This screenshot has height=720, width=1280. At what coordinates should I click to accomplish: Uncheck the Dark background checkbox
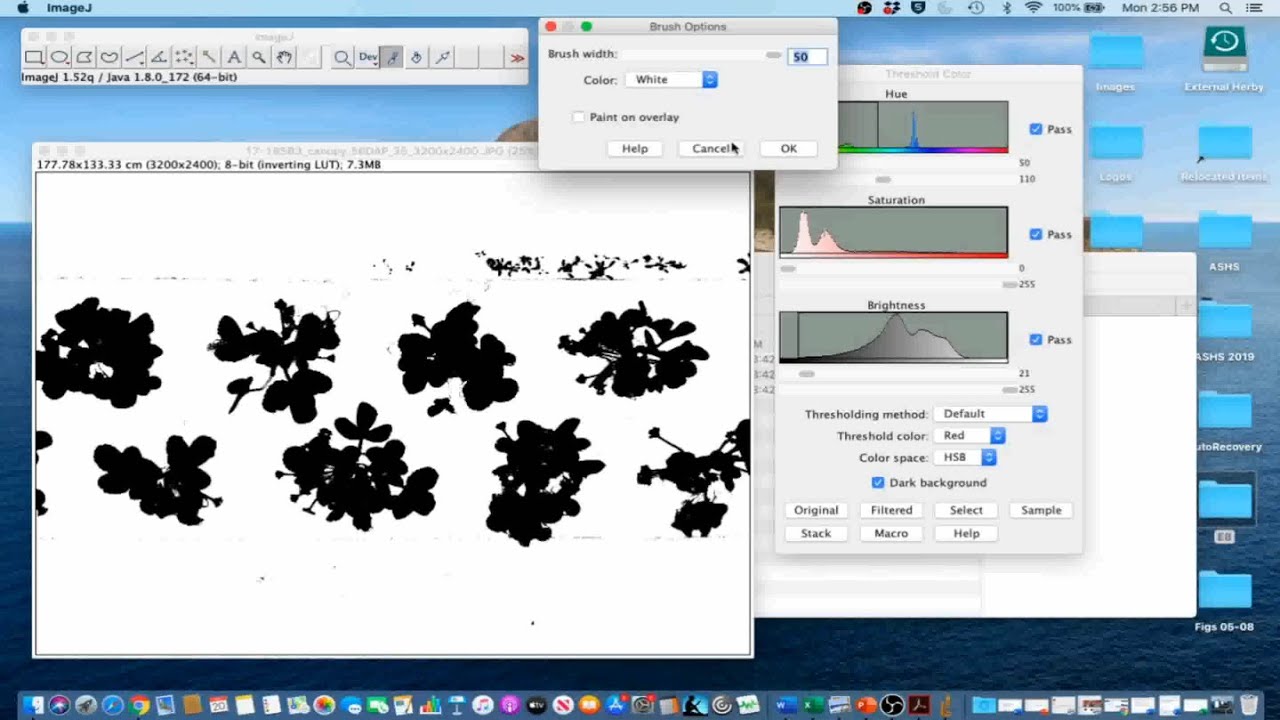click(x=878, y=483)
